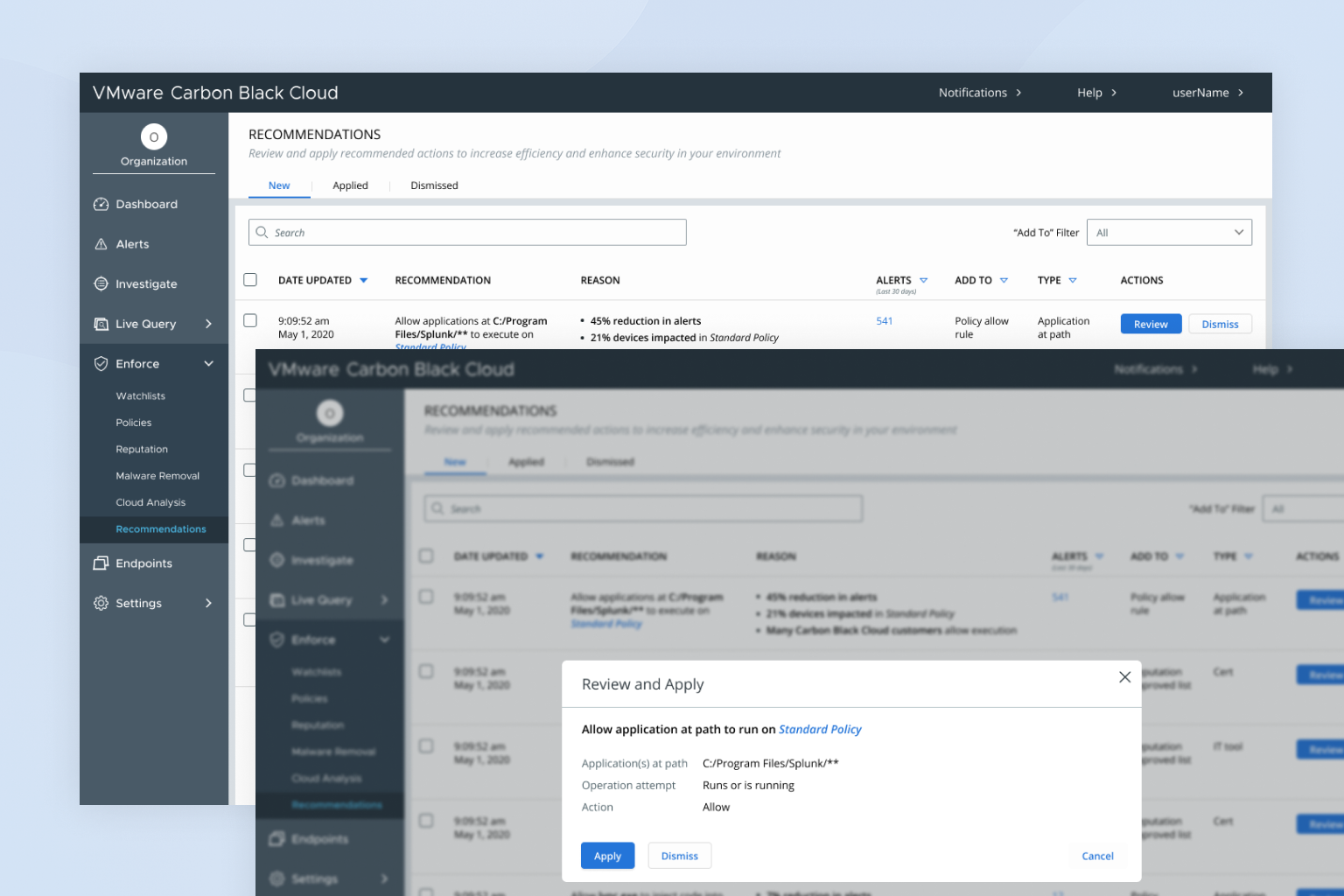1344x896 pixels.
Task: Open Cloud Analysis under Enforce in back window
Action: click(x=150, y=502)
